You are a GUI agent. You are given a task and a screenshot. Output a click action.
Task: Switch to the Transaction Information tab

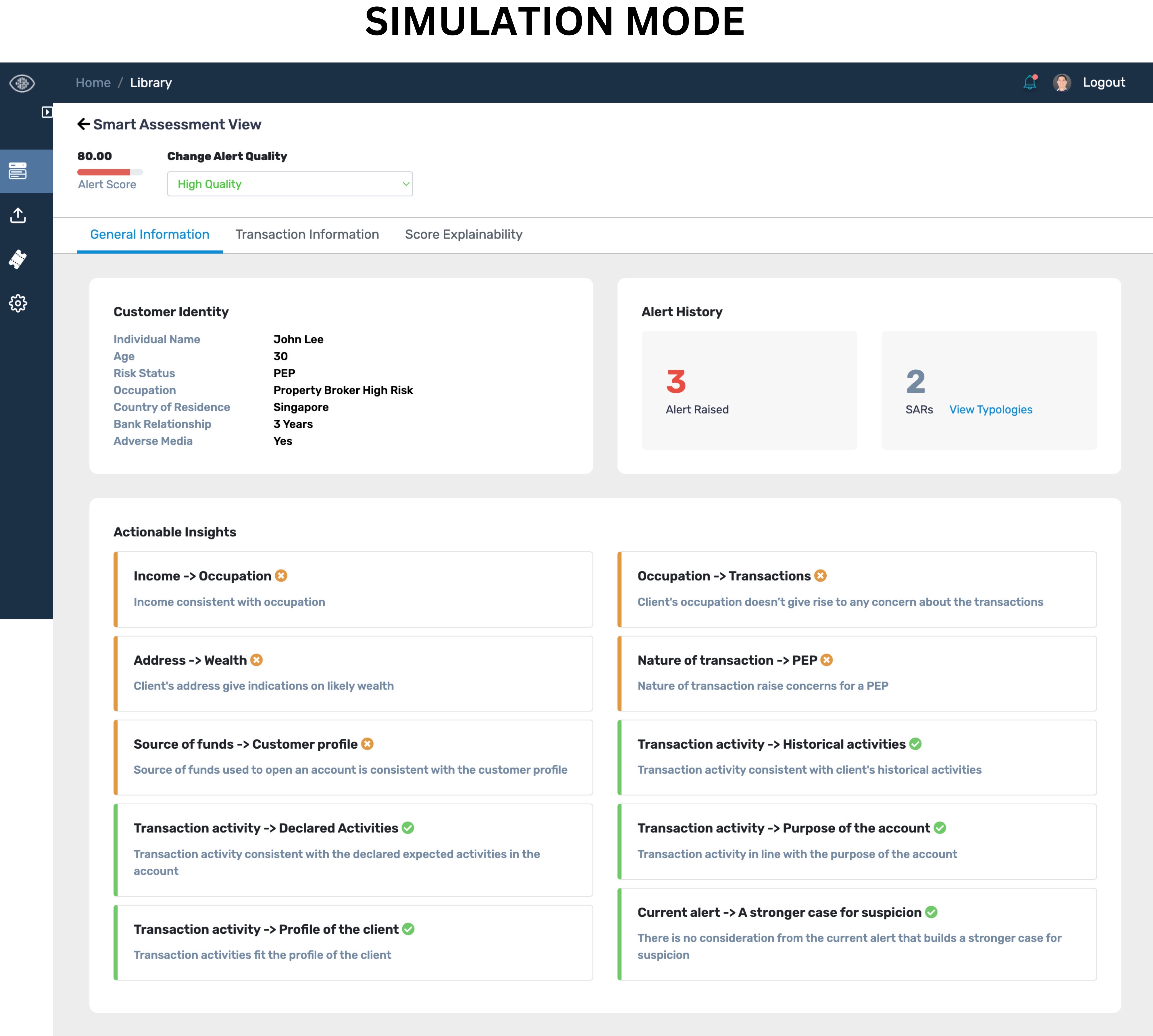(x=307, y=235)
